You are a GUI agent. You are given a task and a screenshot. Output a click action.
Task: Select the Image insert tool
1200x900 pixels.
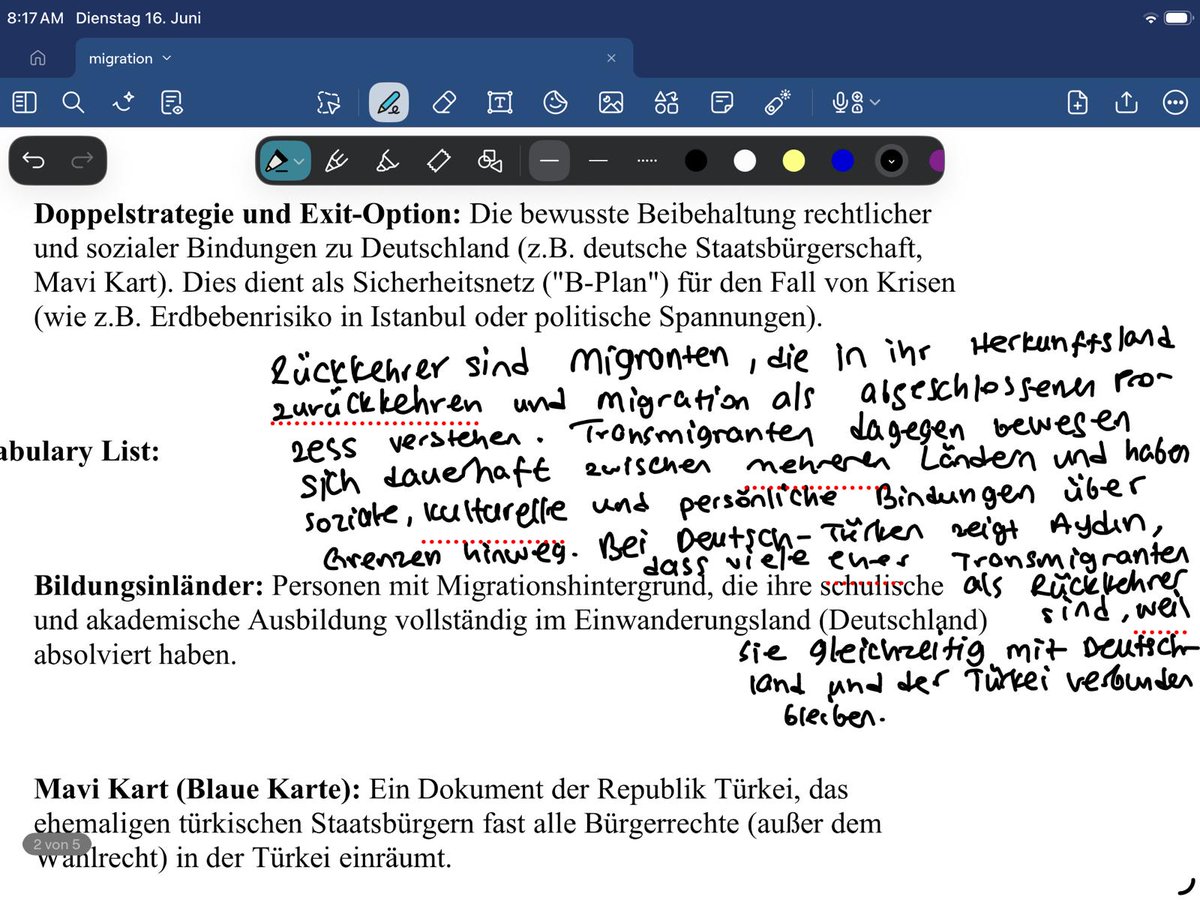[611, 102]
